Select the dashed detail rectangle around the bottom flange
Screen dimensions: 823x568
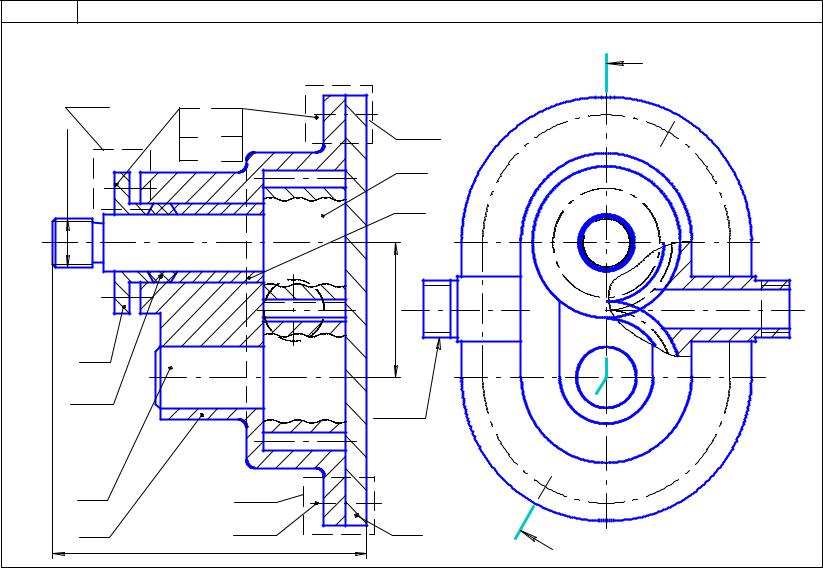click(339, 506)
